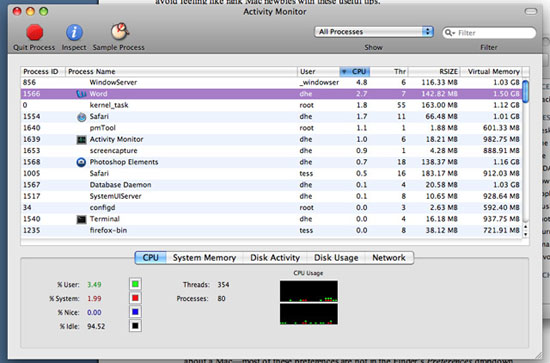The width and height of the screenshot is (550, 363).
Task: Click the Processes count 80
Action: click(221, 298)
